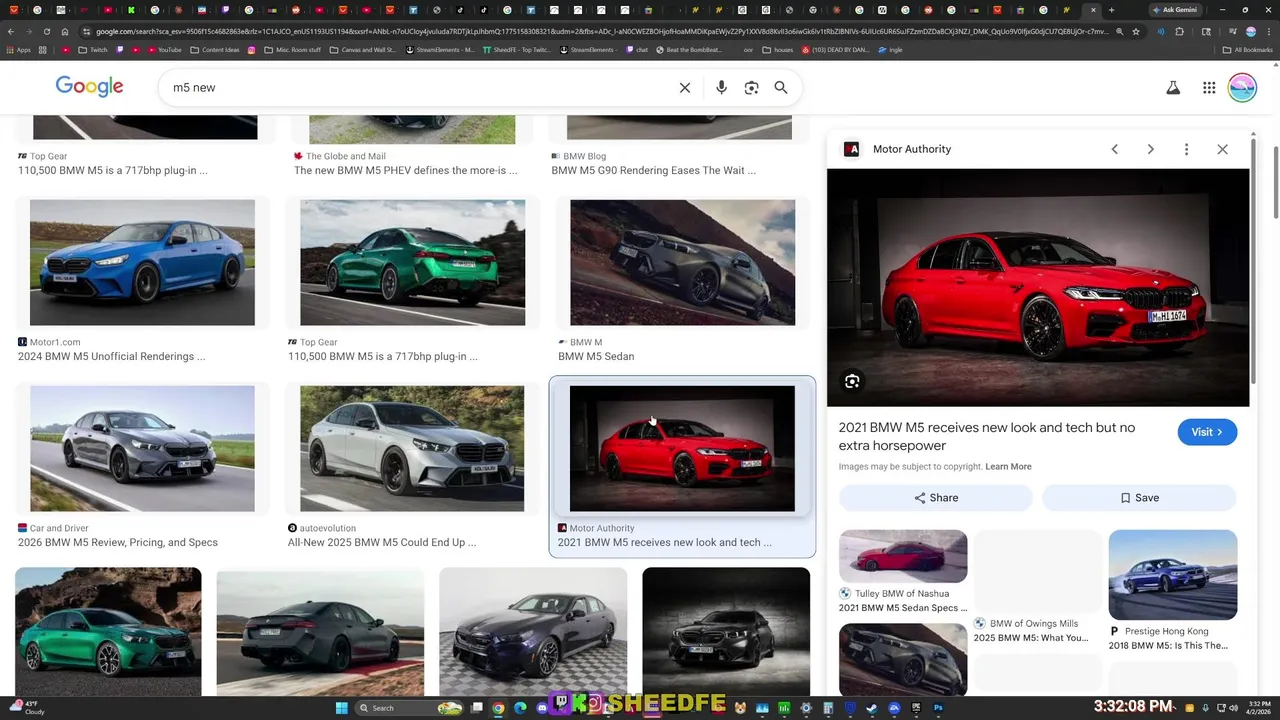Image resolution: width=1280 pixels, height=720 pixels.
Task: Open the BMW M5 Sedan dark thumbnail
Action: [682, 262]
